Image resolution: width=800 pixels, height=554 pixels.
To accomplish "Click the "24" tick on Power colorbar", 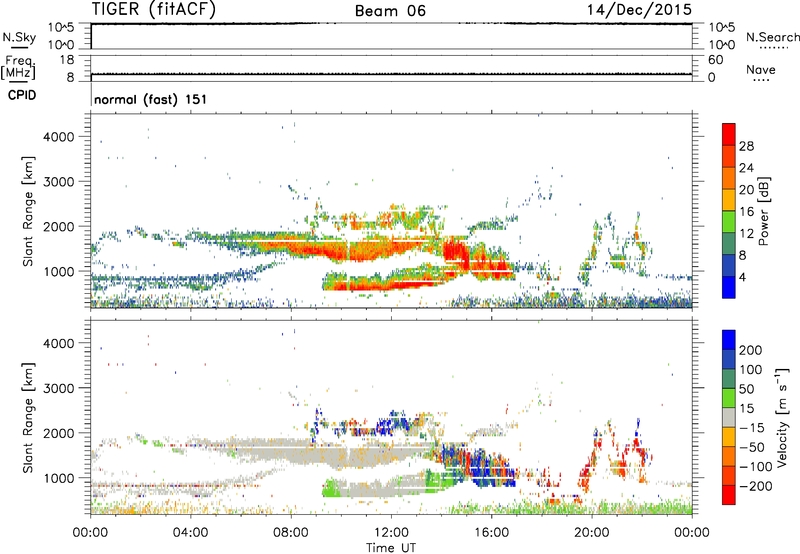I will click(746, 168).
